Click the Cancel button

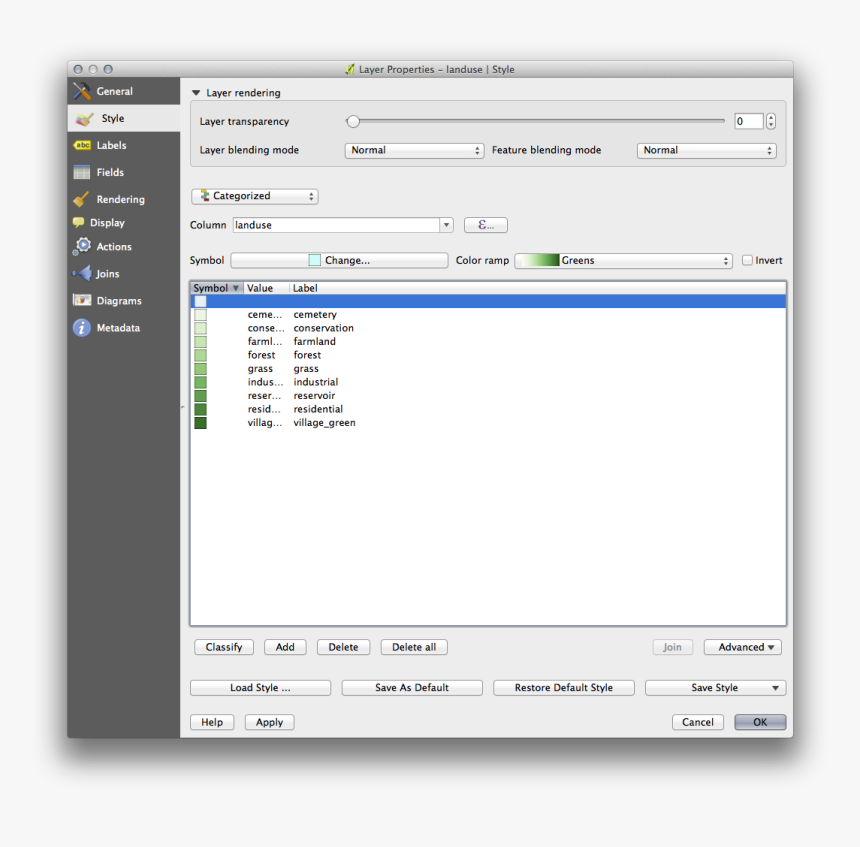click(x=698, y=722)
